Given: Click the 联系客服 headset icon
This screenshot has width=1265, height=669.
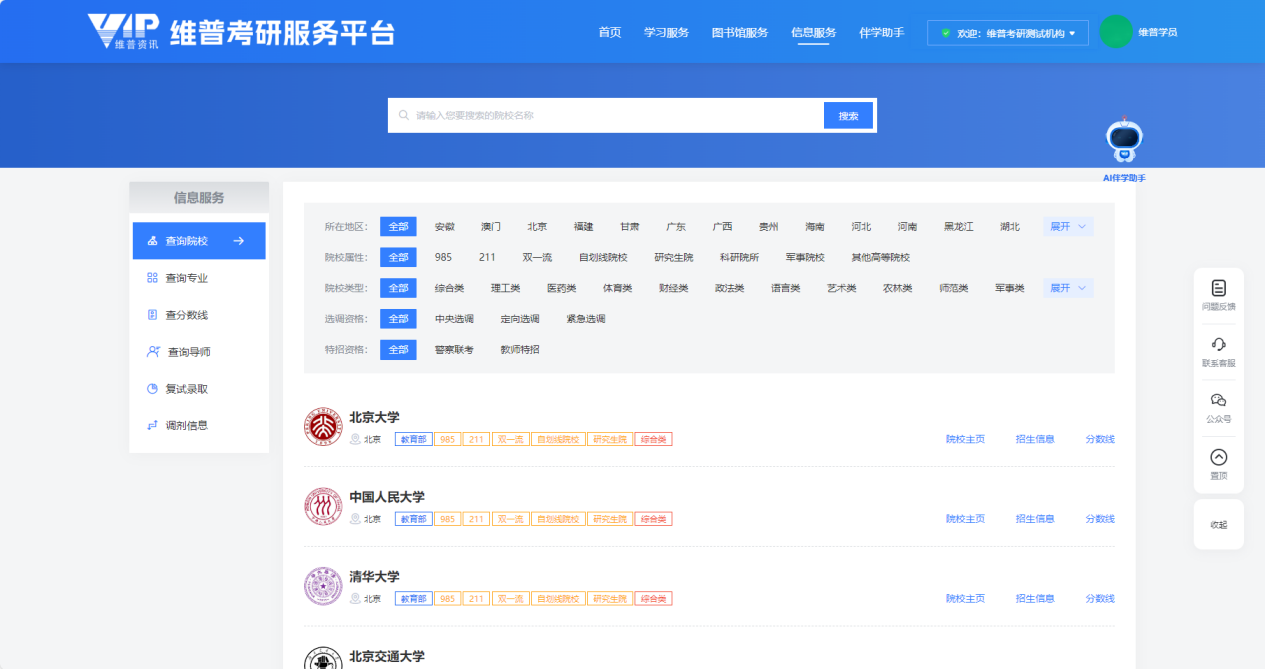Looking at the screenshot, I should coord(1218,345).
